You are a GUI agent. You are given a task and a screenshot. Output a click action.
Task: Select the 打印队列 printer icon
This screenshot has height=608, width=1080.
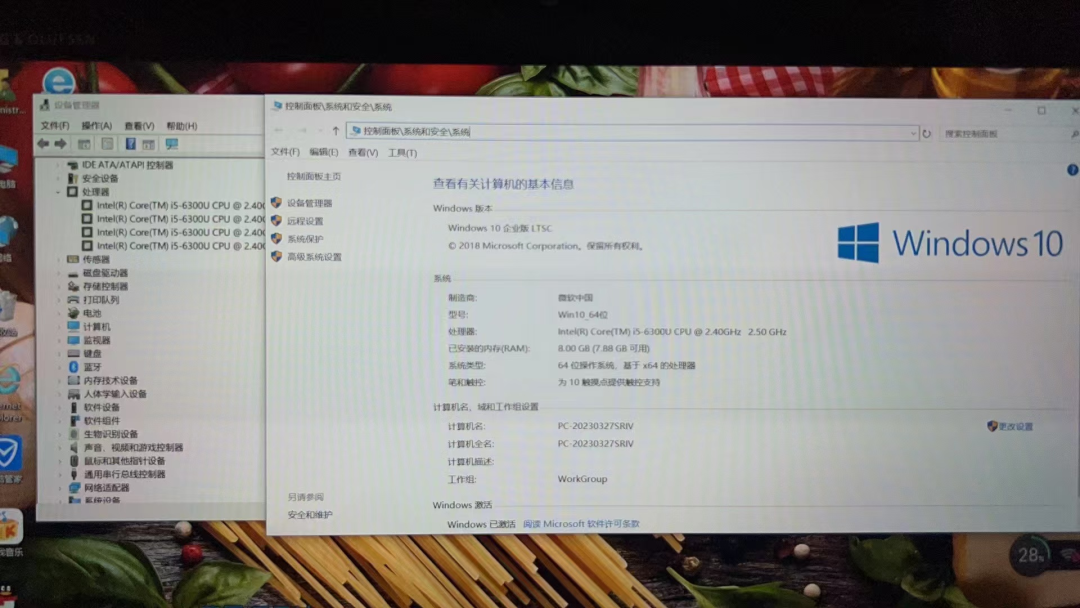tap(73, 300)
